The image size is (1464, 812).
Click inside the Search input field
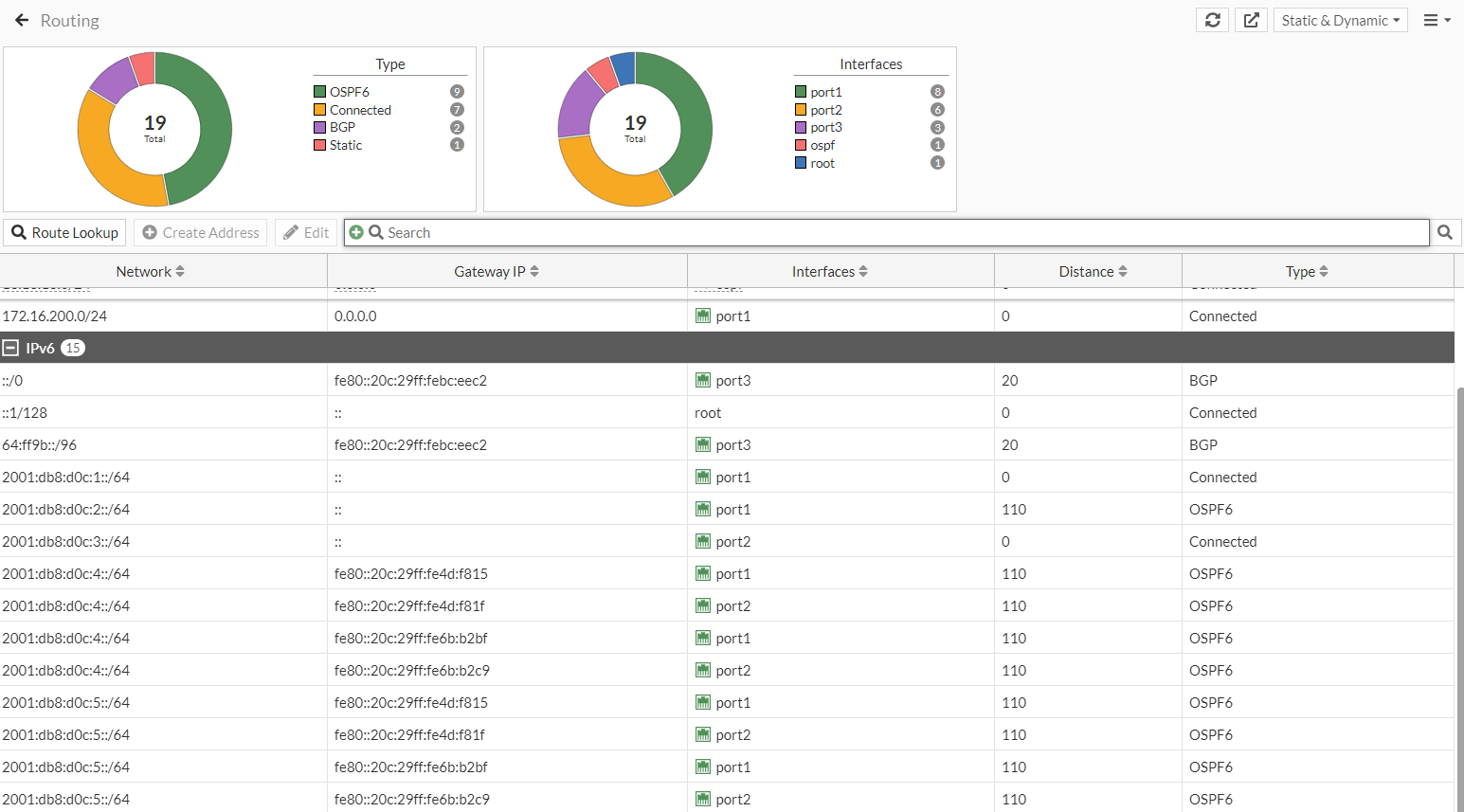663,232
